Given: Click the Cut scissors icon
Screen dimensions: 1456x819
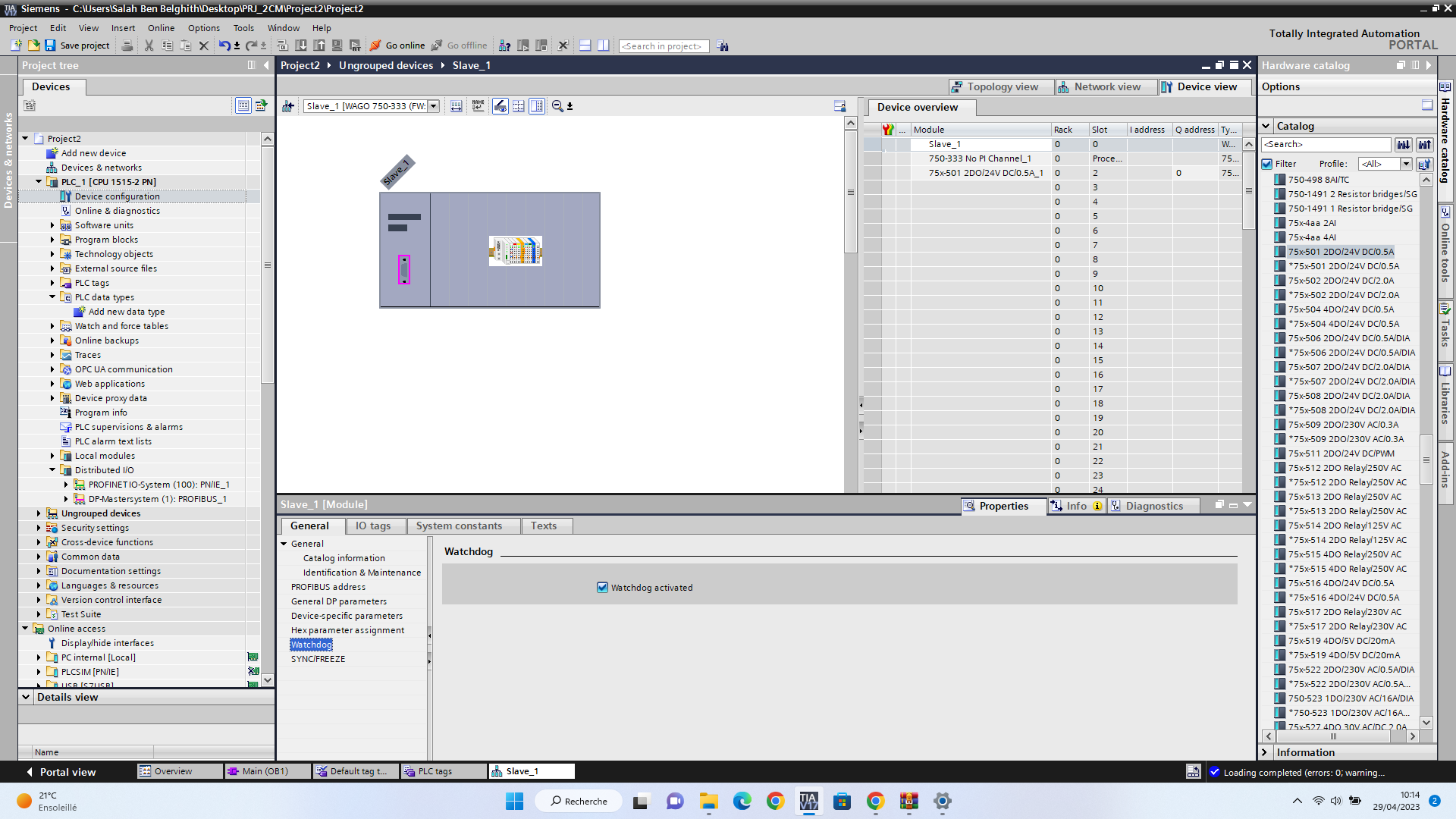Looking at the screenshot, I should pos(149,45).
